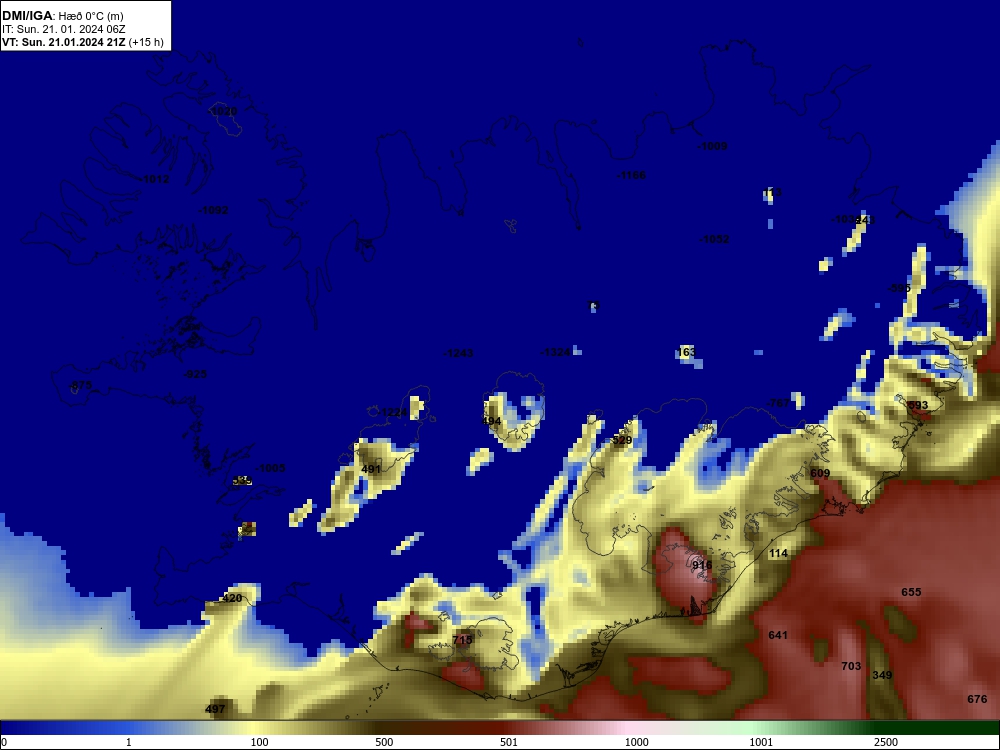1000x750 pixels.
Task: Click the -1052 value label
Action: 714,239
